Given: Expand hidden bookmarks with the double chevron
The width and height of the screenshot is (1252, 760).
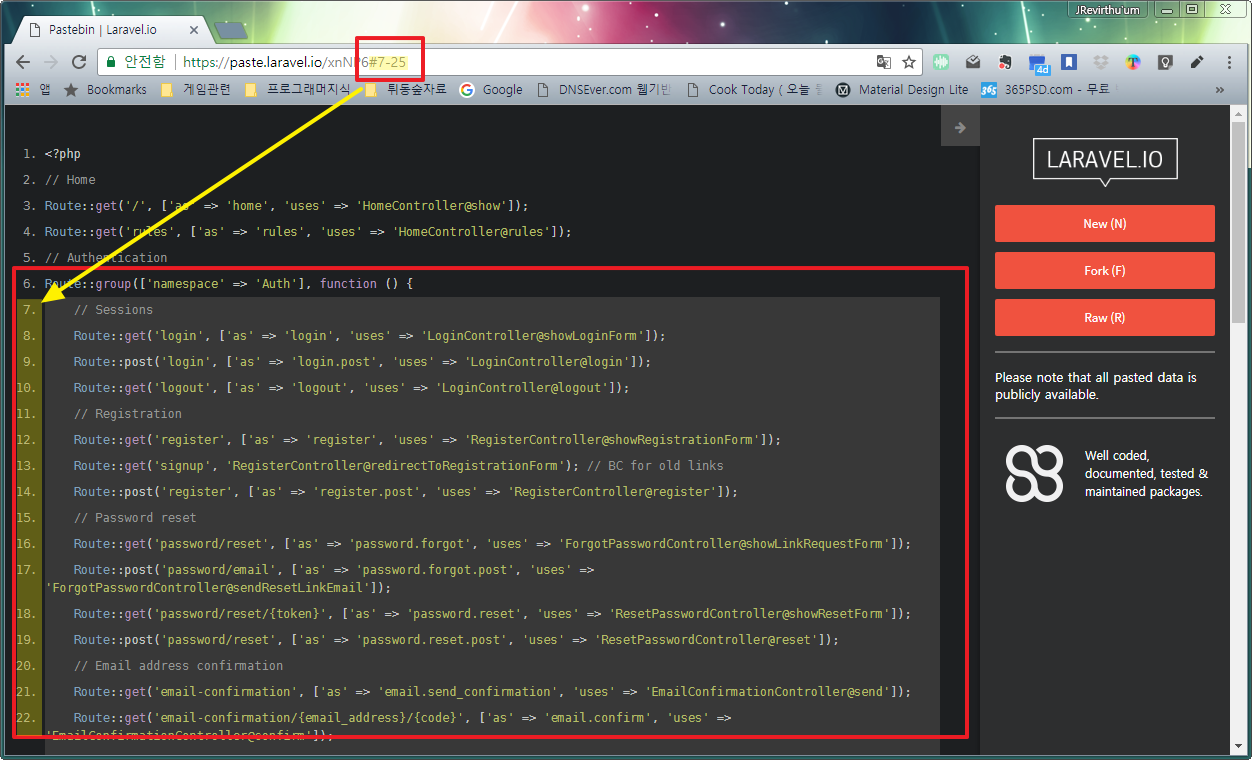Looking at the screenshot, I should point(1219,89).
